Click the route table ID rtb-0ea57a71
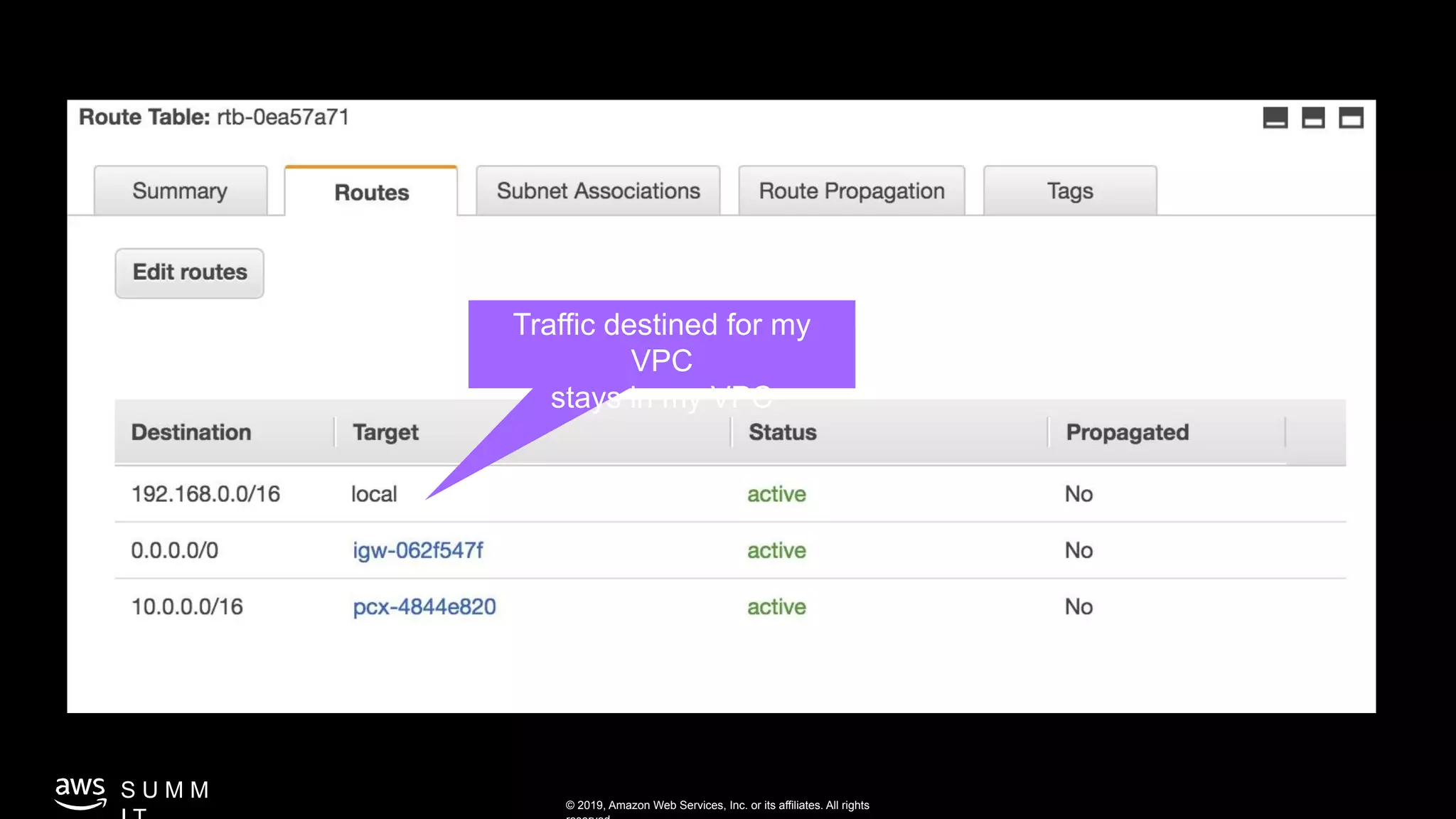The image size is (1456, 819). (x=283, y=117)
